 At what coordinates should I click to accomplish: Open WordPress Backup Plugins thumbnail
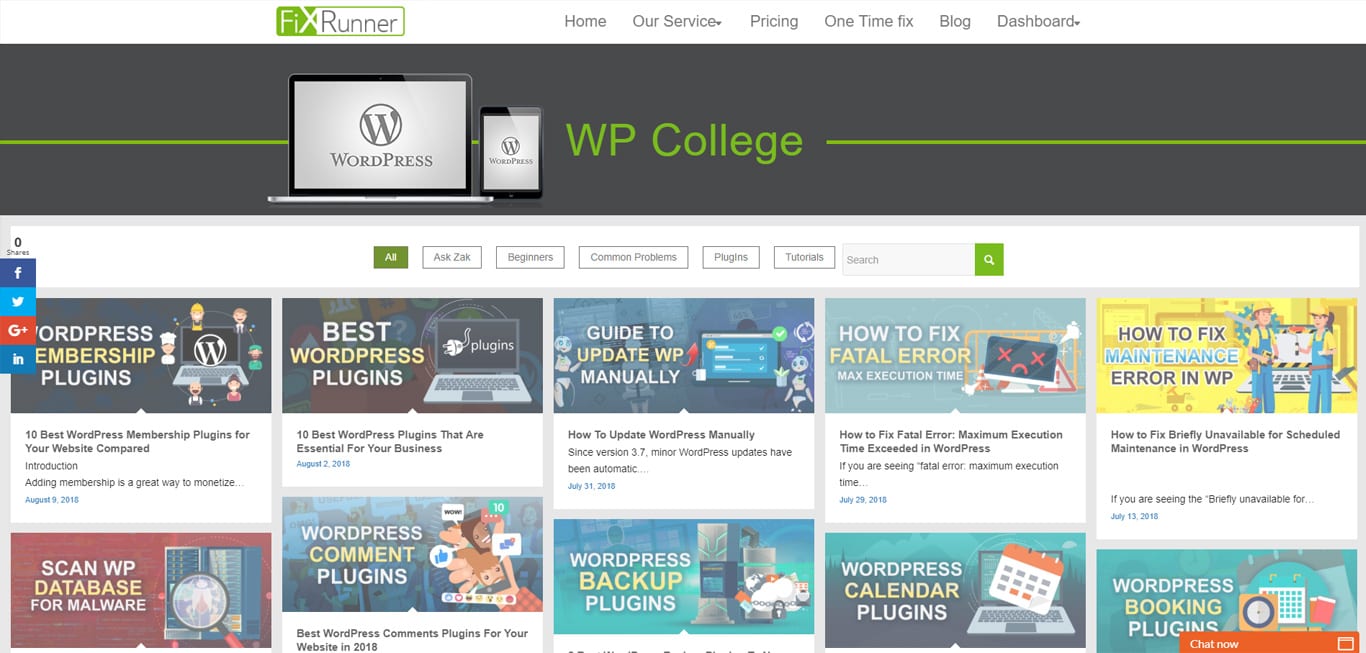click(684, 576)
